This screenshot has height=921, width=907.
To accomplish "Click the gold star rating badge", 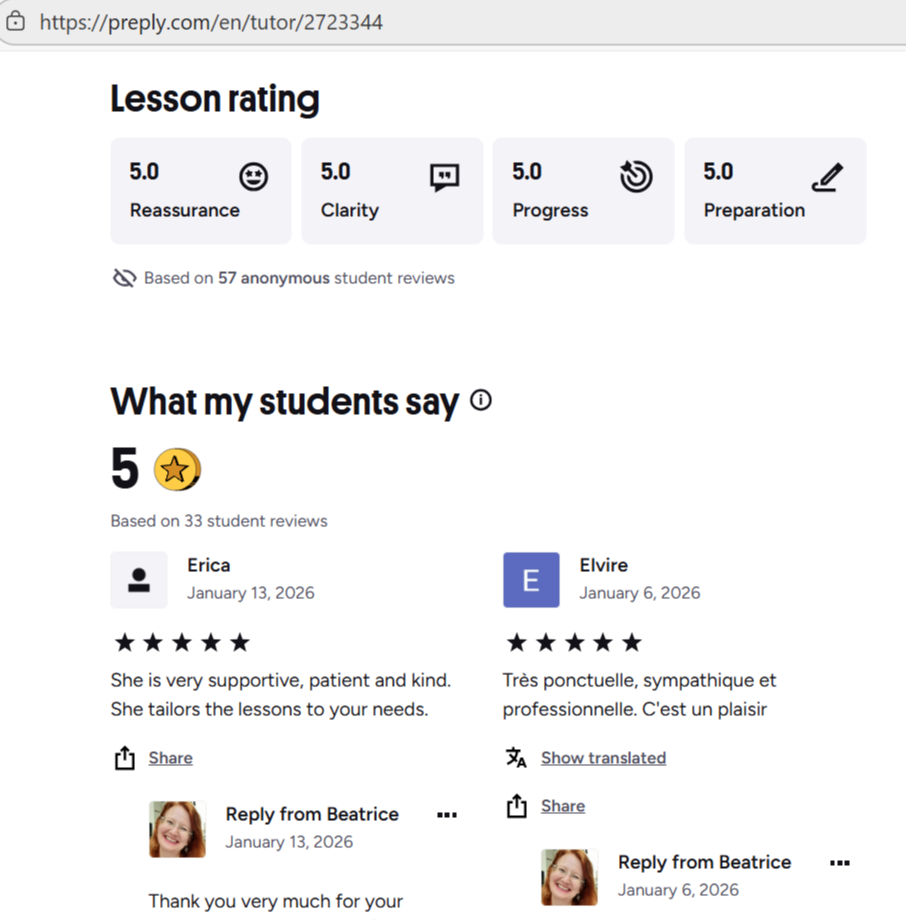I will 177,469.
